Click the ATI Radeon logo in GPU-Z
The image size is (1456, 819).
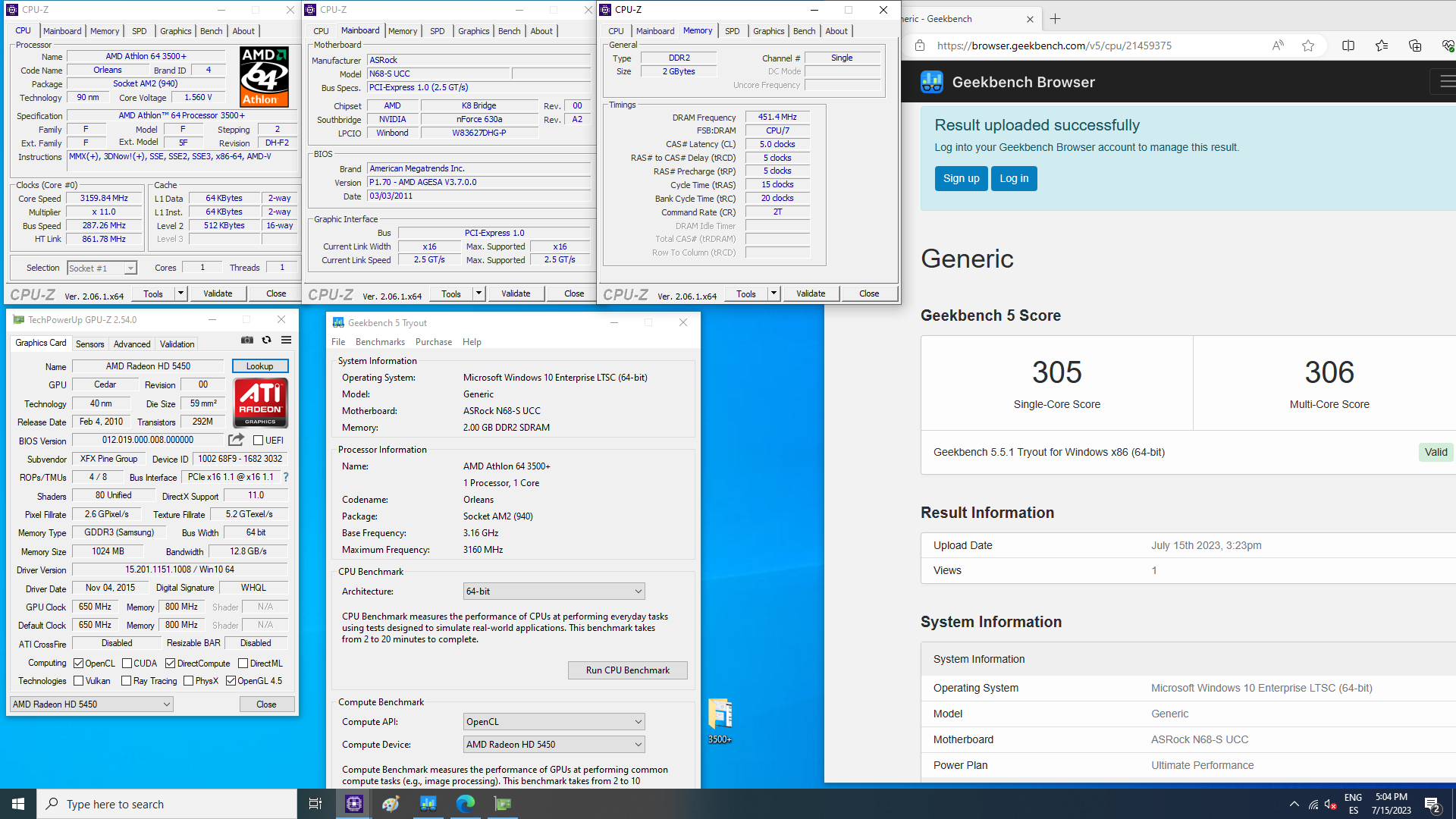point(260,403)
